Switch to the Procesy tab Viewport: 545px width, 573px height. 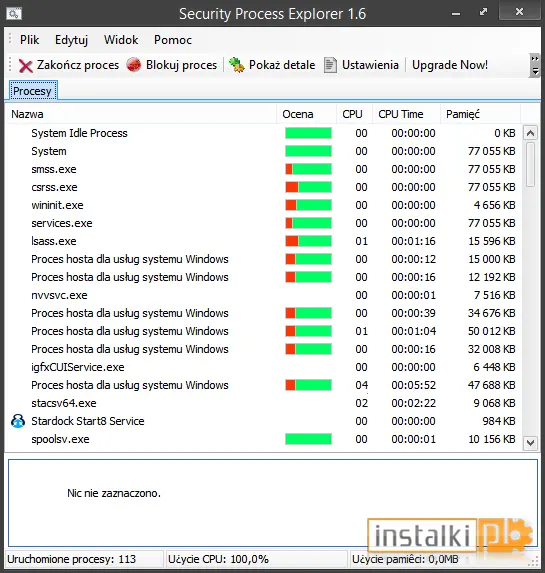[x=32, y=91]
